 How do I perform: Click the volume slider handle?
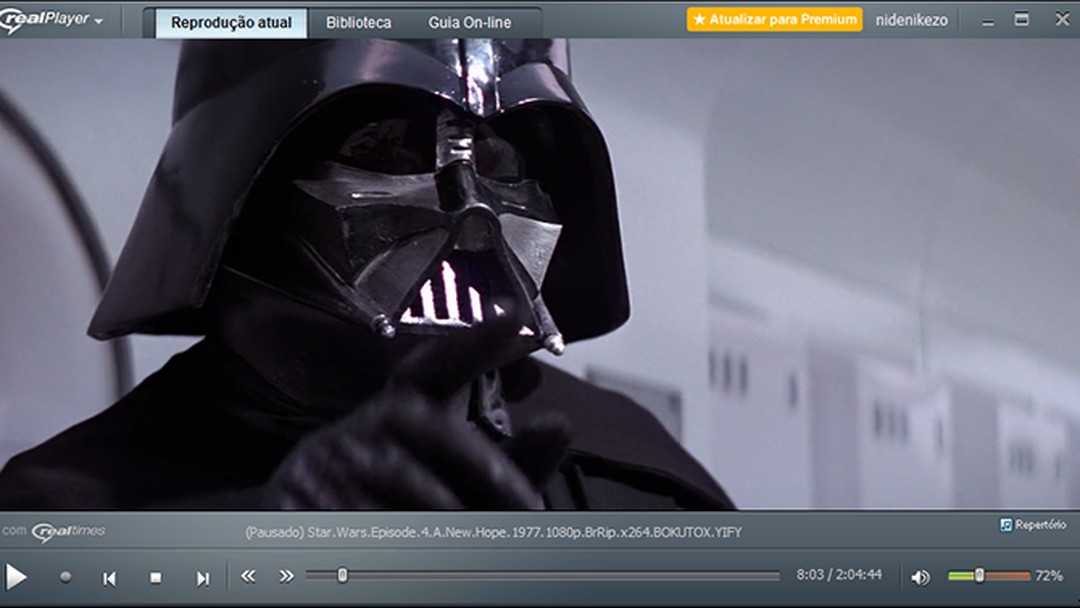(x=979, y=575)
